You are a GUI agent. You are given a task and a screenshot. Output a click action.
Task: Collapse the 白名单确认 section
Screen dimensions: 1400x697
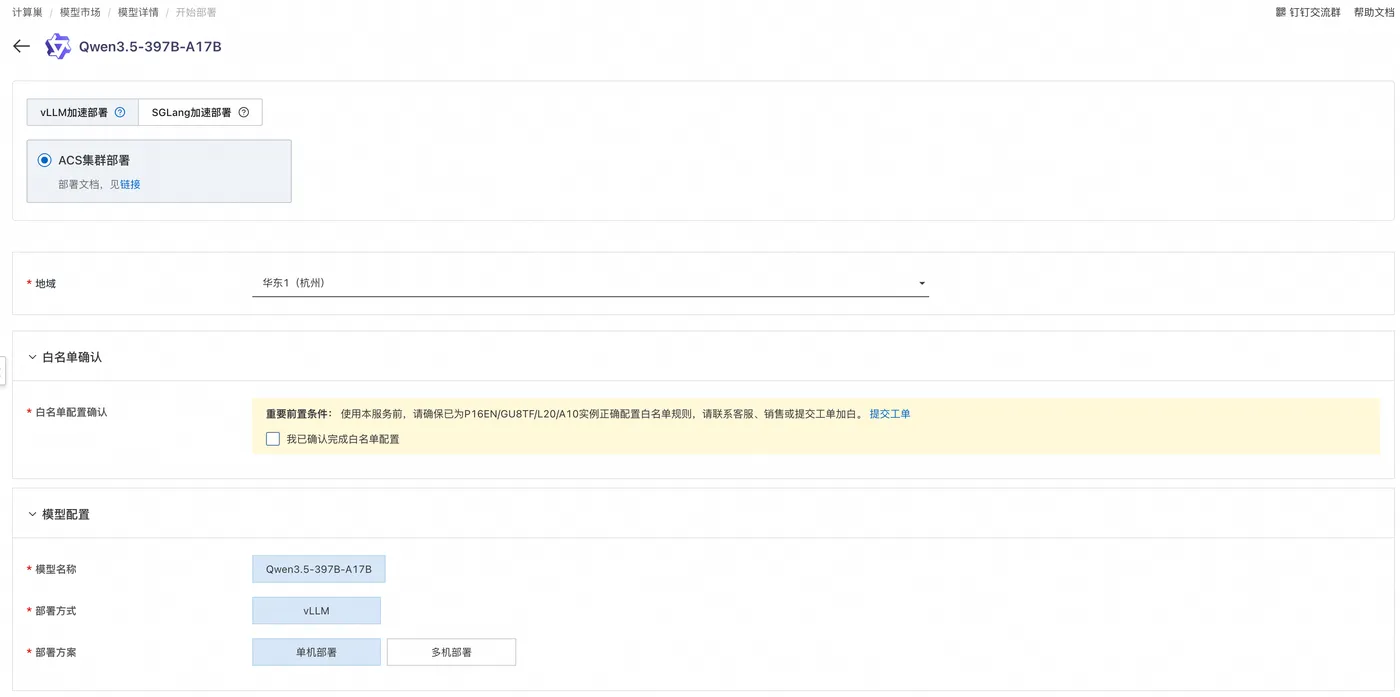coord(32,357)
